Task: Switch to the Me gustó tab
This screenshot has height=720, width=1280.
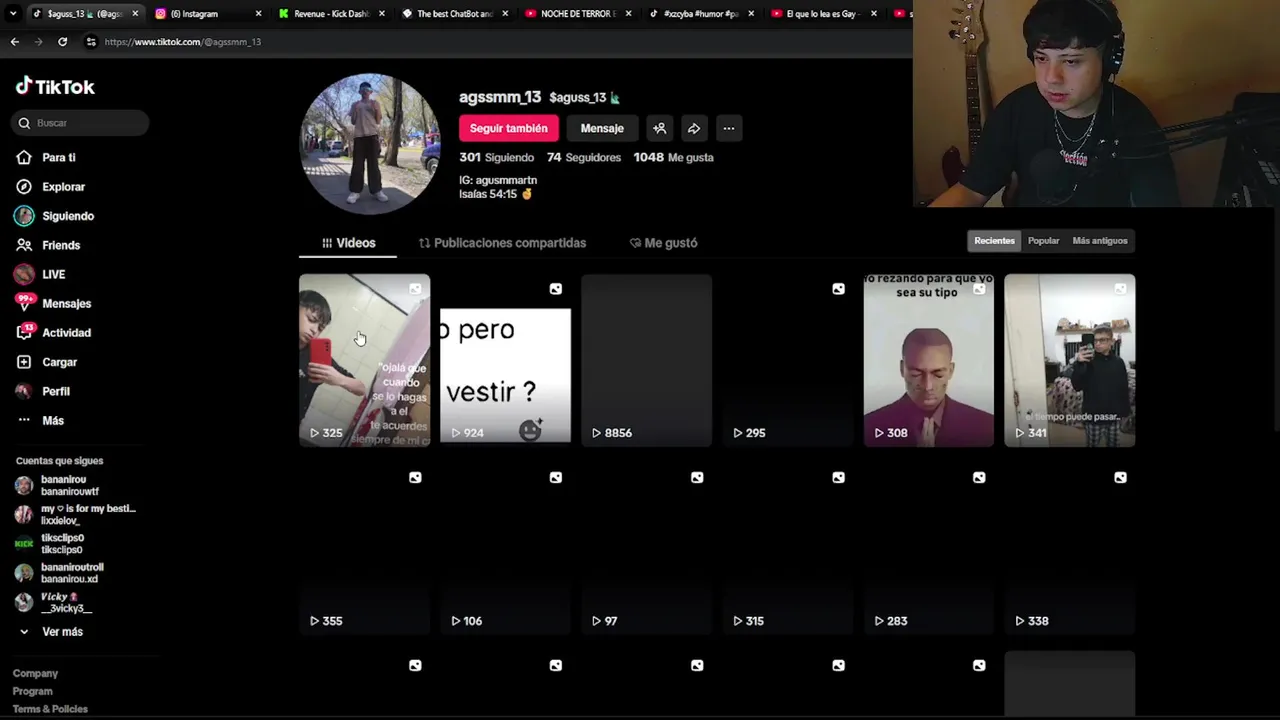Action: pyautogui.click(x=663, y=243)
